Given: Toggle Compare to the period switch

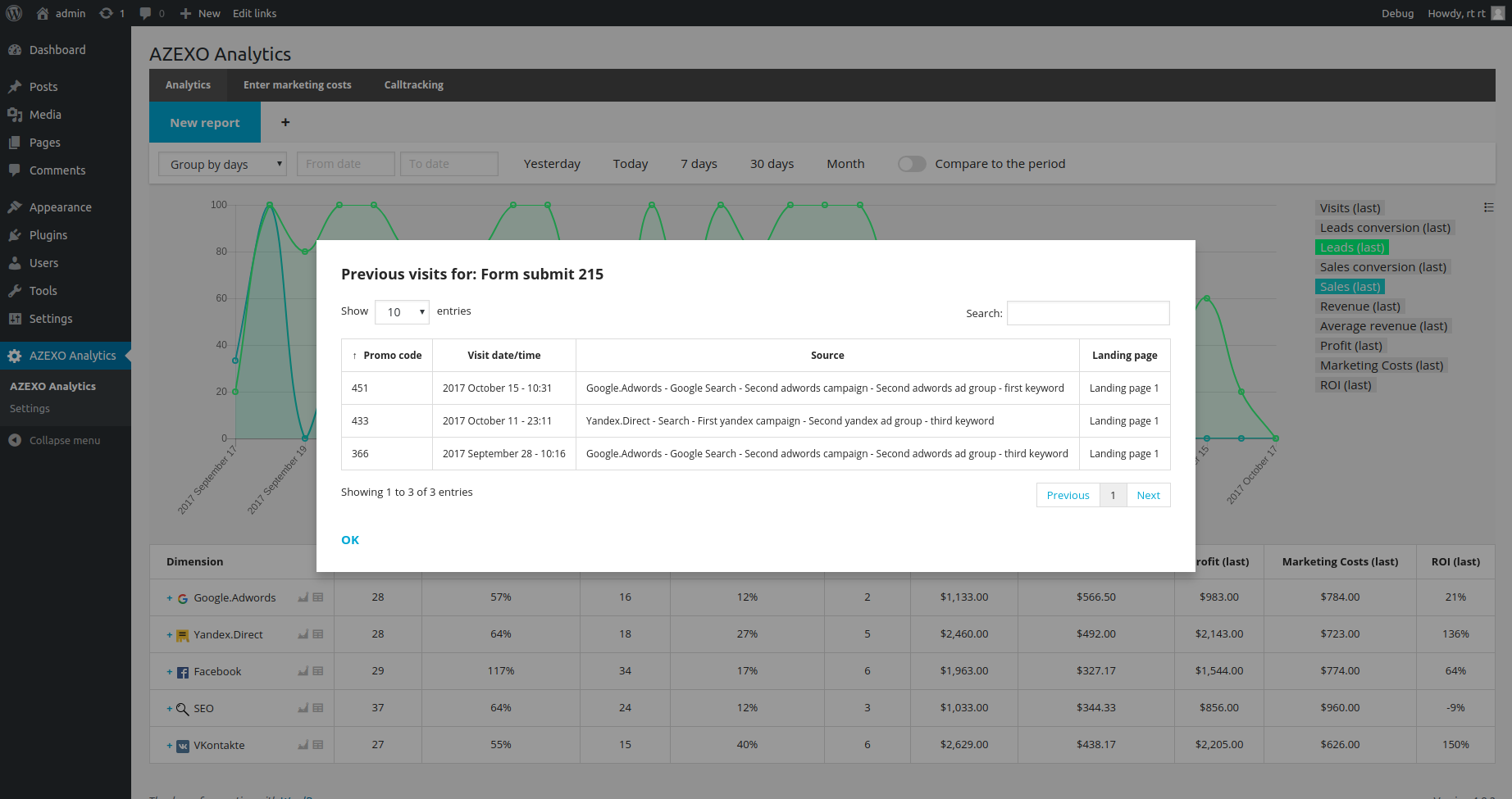Looking at the screenshot, I should 911,164.
